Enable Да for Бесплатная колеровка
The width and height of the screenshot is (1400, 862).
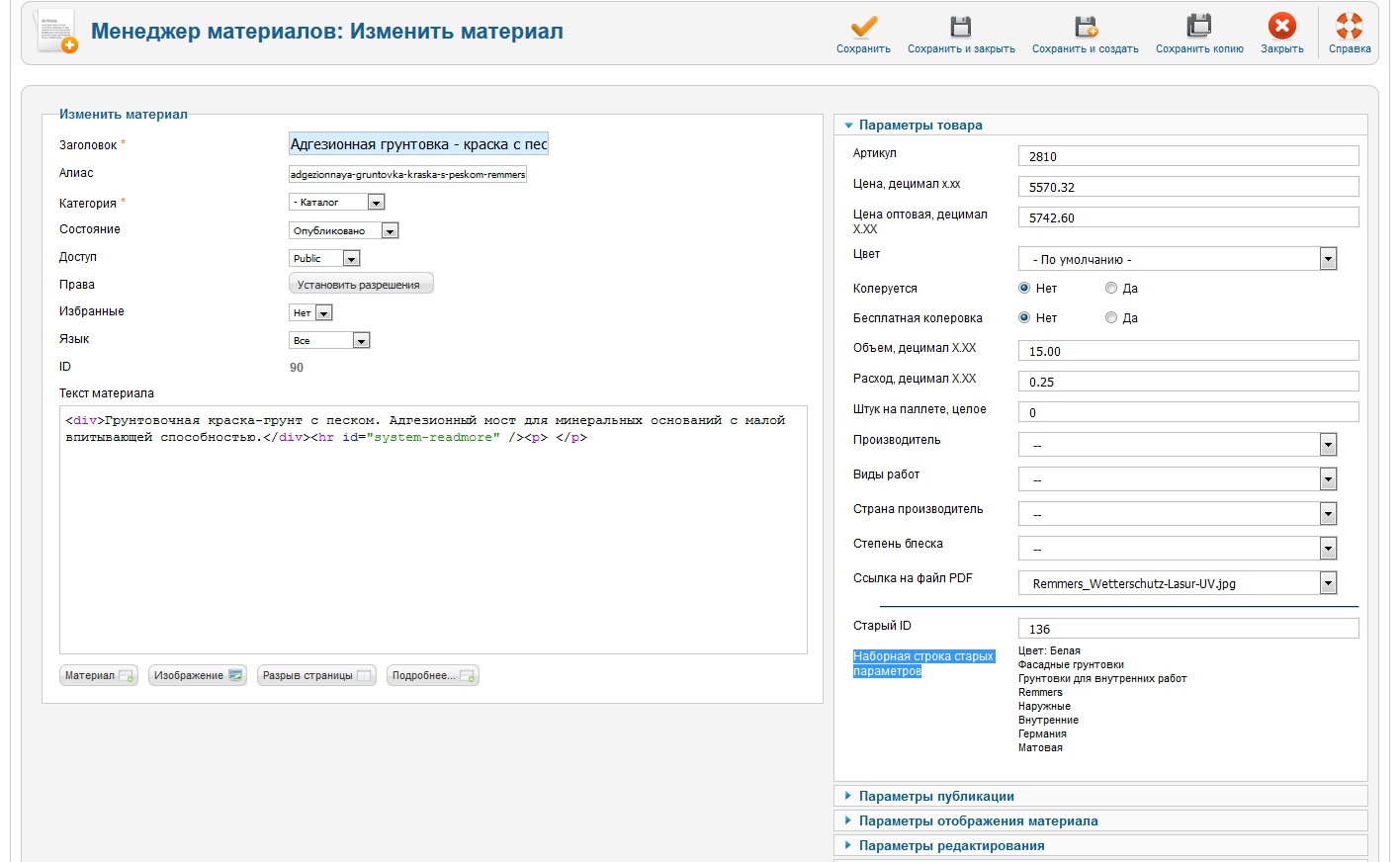(x=1111, y=318)
